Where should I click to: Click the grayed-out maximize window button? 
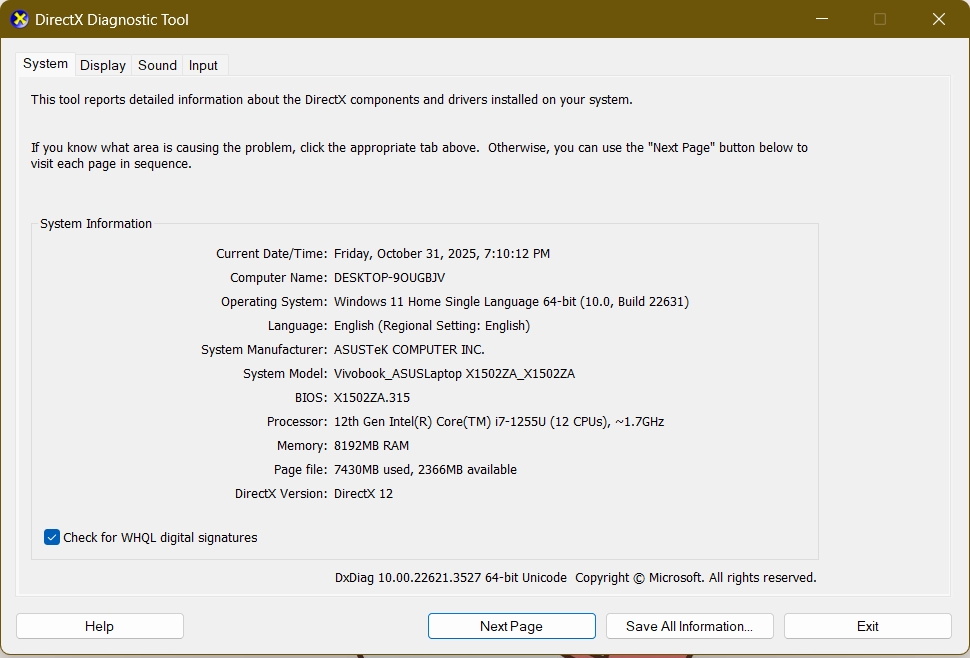(x=880, y=19)
